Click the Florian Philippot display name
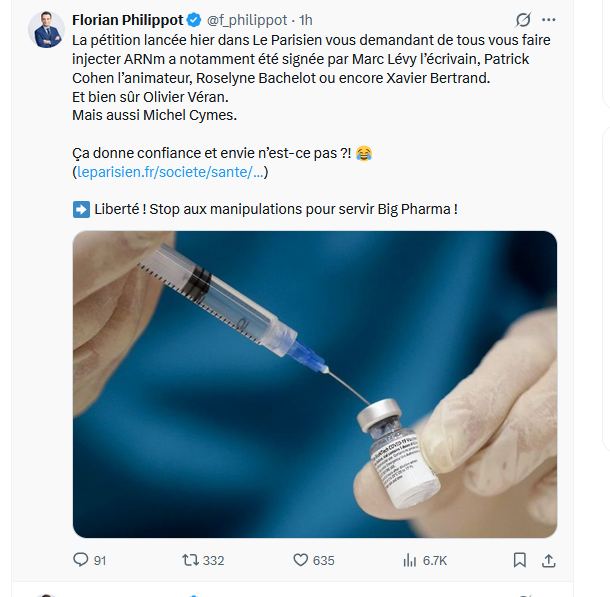 [x=127, y=20]
